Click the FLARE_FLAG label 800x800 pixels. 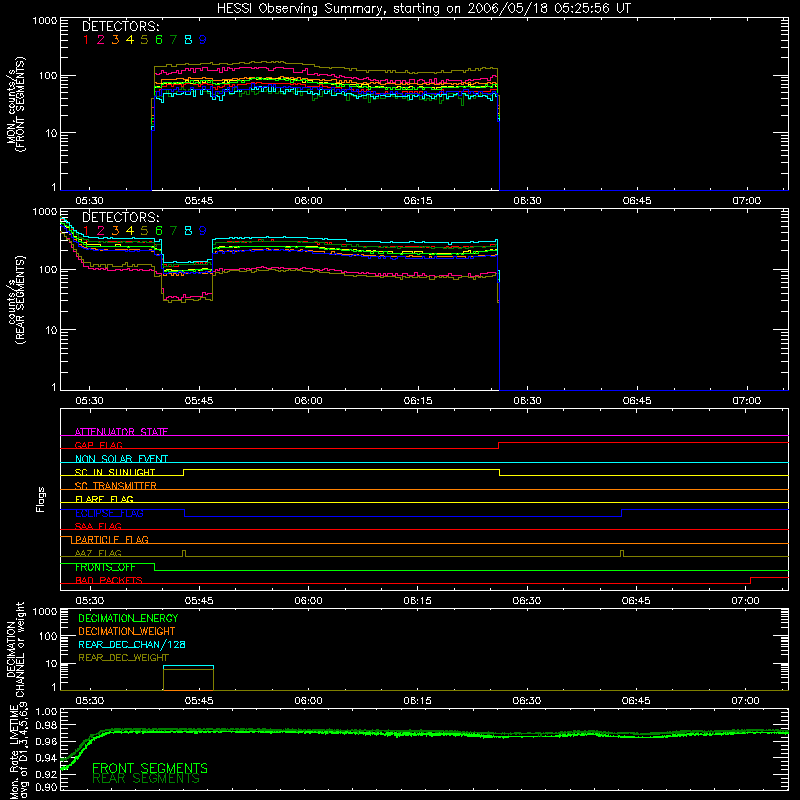point(104,499)
